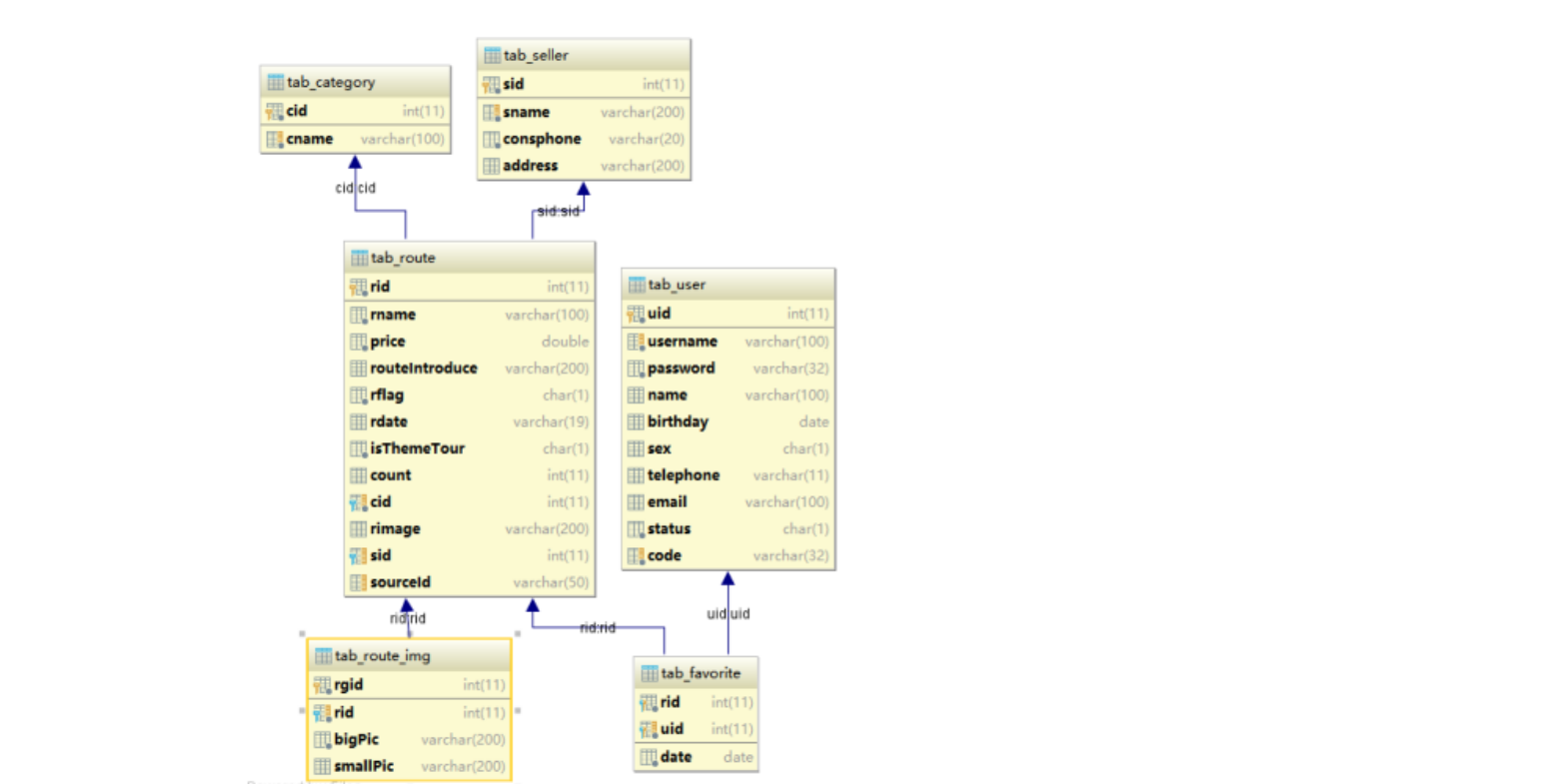Click the sex column name
Screen dimensions: 1550x784
[660, 449]
